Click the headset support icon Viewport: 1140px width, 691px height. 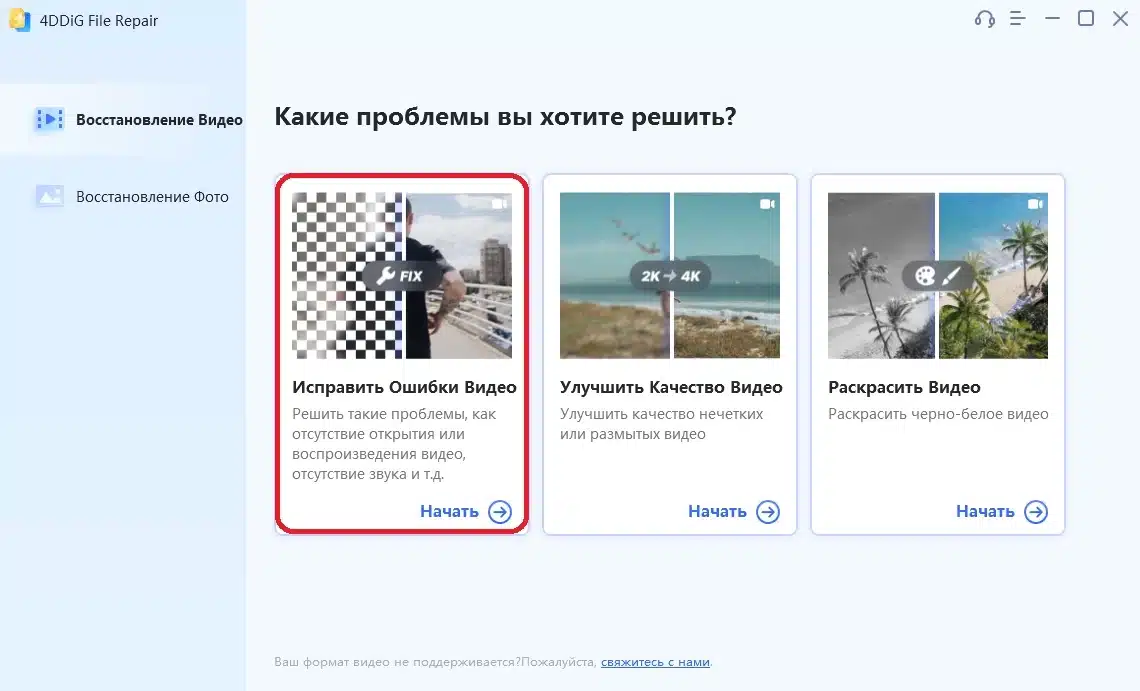(984, 19)
